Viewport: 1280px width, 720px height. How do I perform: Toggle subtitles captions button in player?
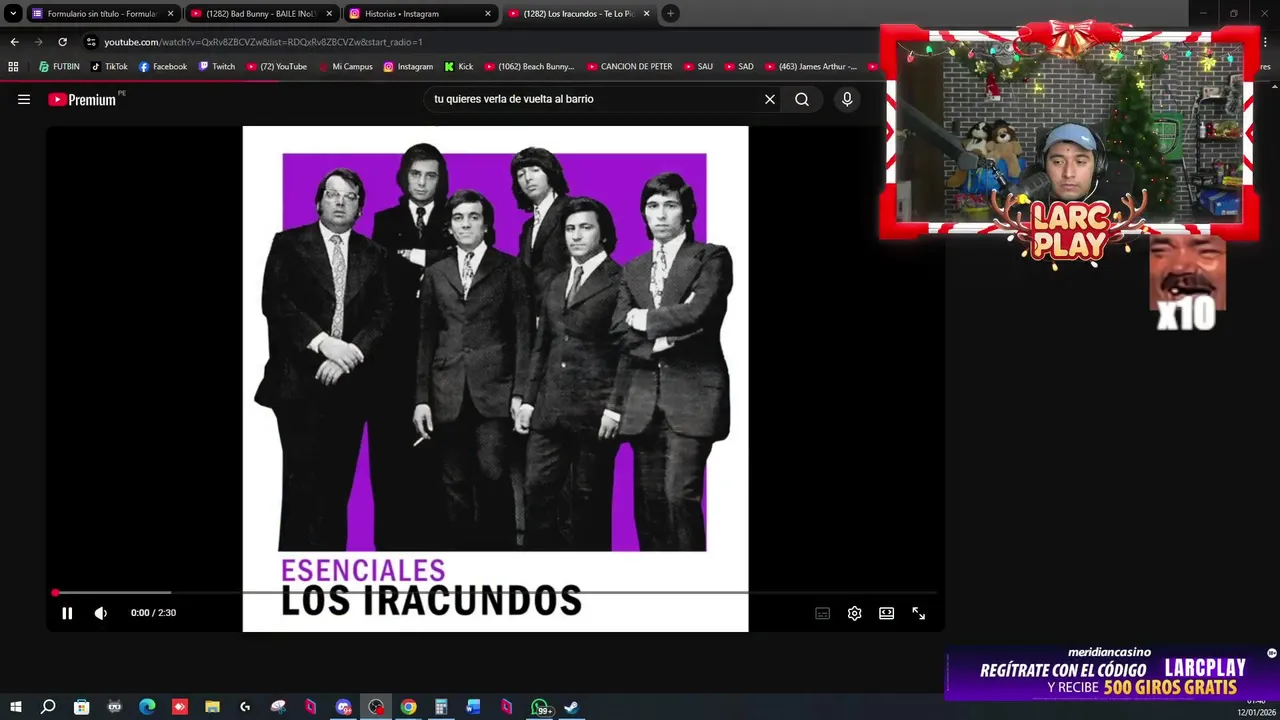822,613
